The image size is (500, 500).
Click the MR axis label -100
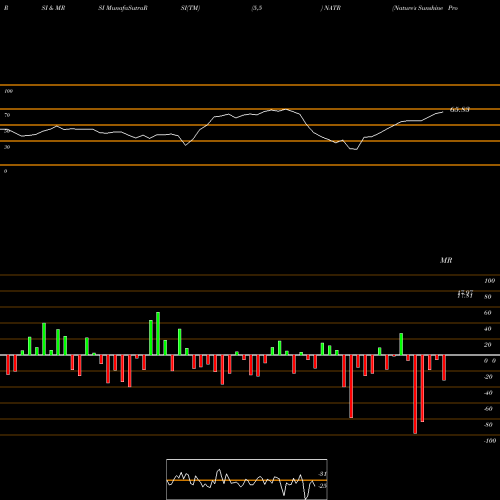click(x=490, y=441)
